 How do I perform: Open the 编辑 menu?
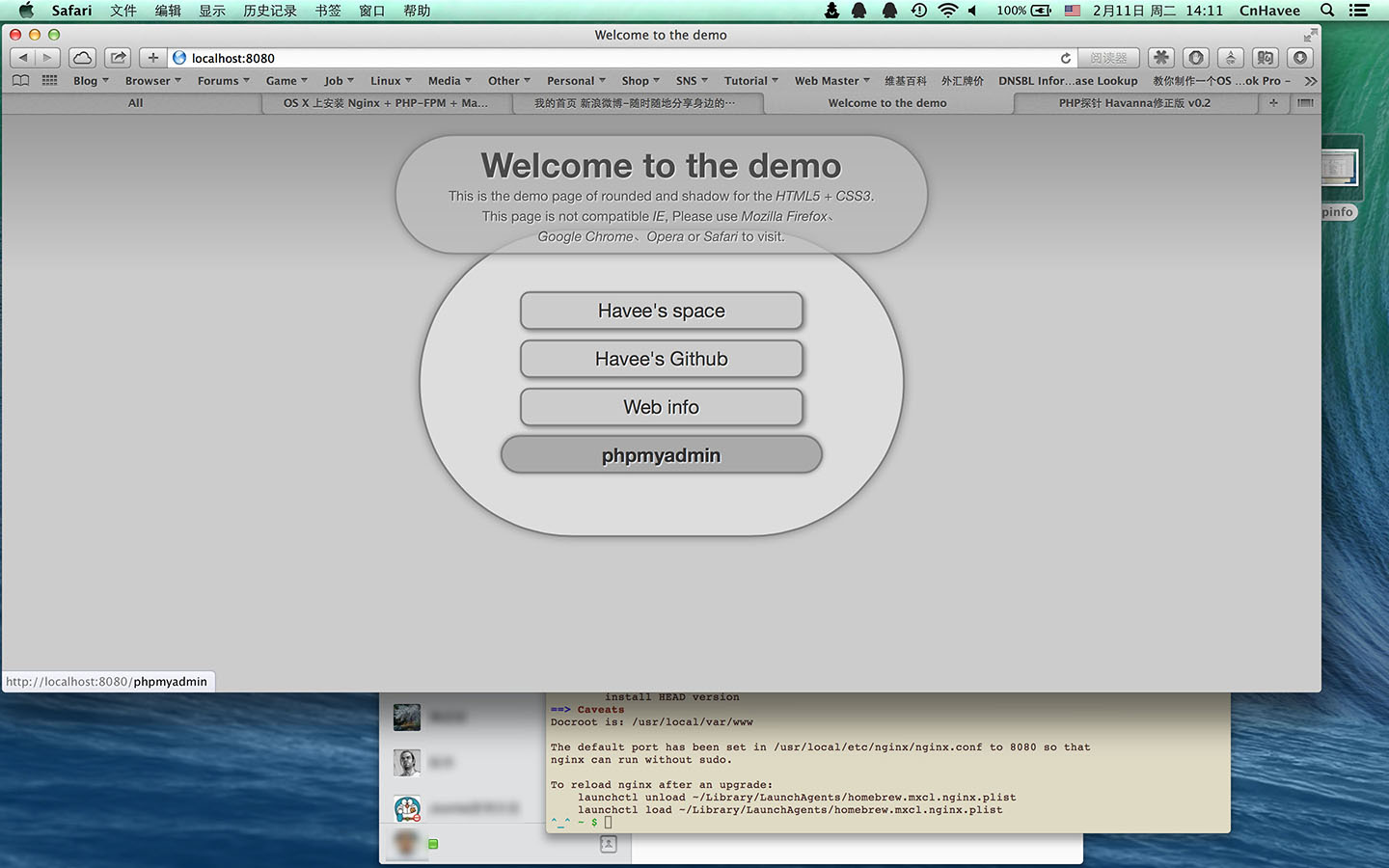168,11
